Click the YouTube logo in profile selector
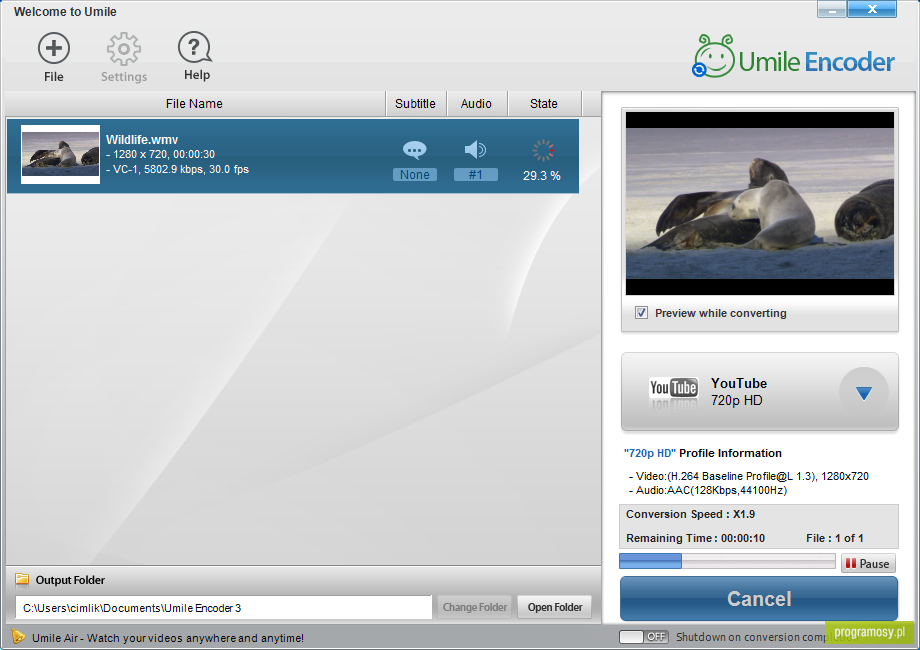 click(674, 388)
